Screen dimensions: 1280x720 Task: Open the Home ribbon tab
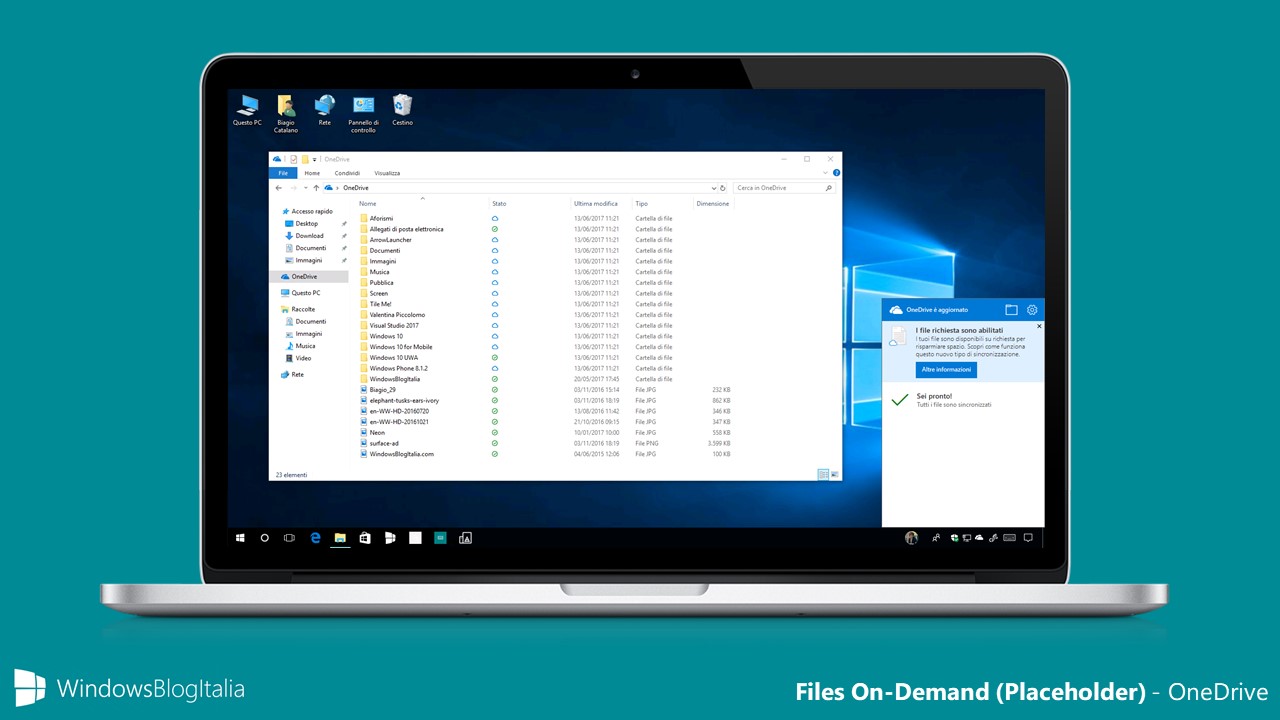(313, 173)
